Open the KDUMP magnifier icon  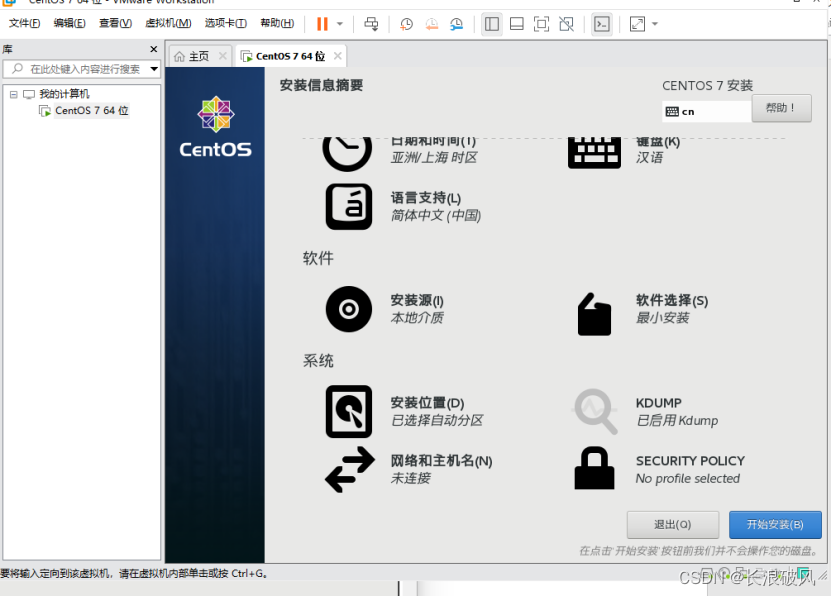595,412
